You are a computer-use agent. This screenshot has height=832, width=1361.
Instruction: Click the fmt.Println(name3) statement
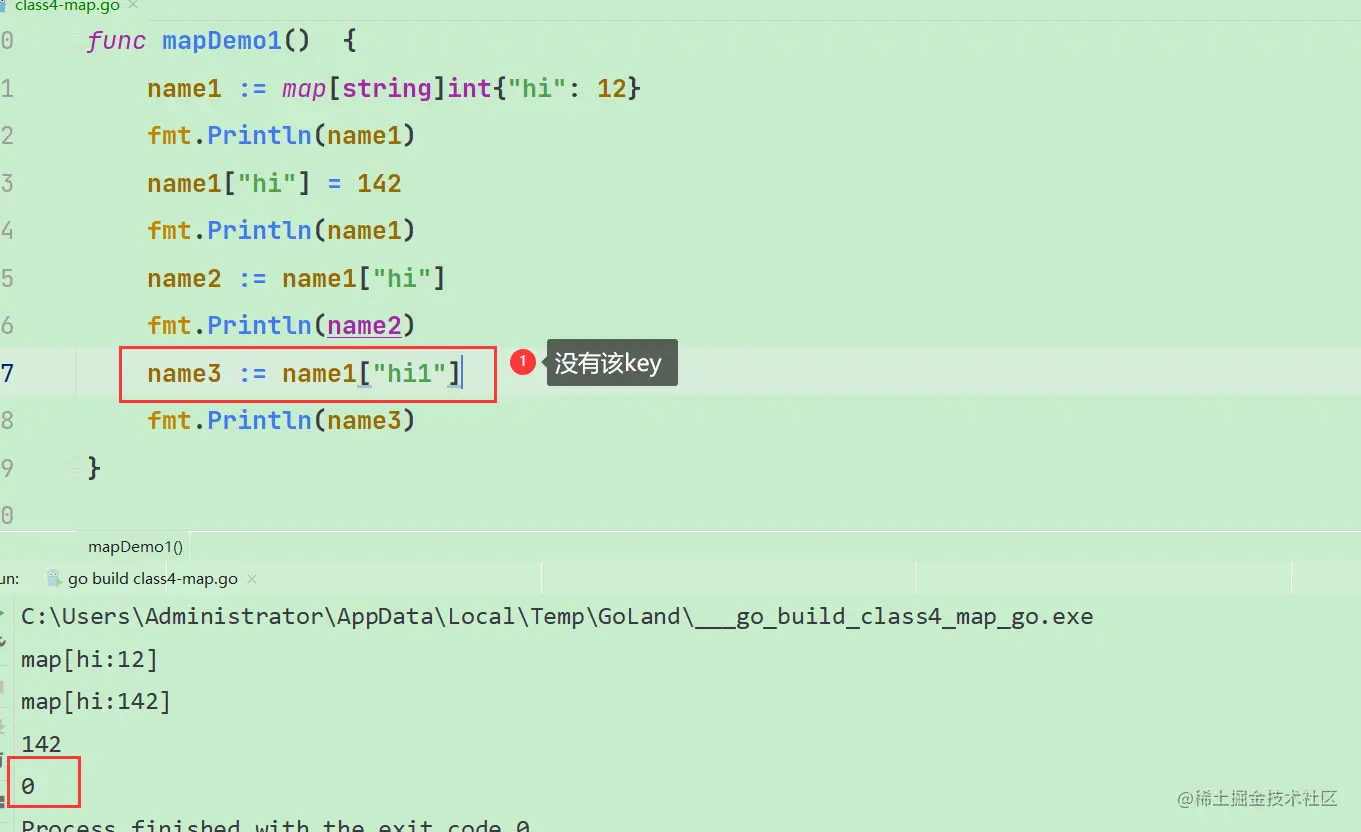281,421
